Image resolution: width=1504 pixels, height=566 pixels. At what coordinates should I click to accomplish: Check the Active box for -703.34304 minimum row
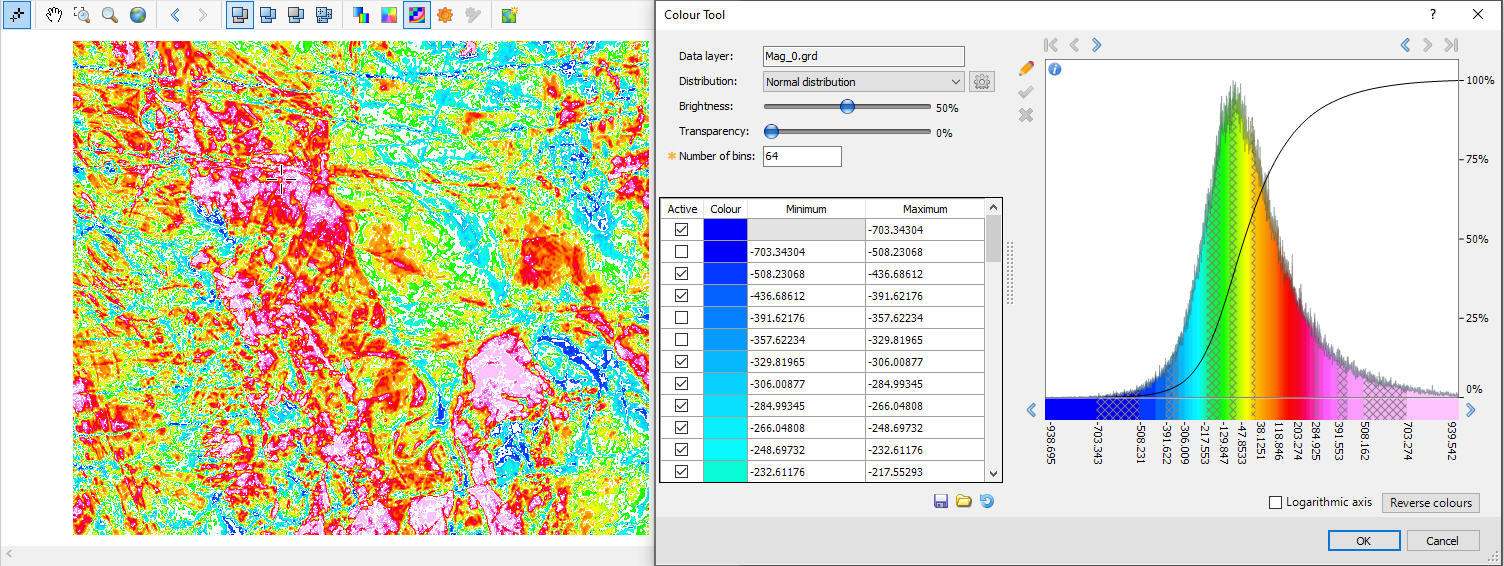pos(681,252)
